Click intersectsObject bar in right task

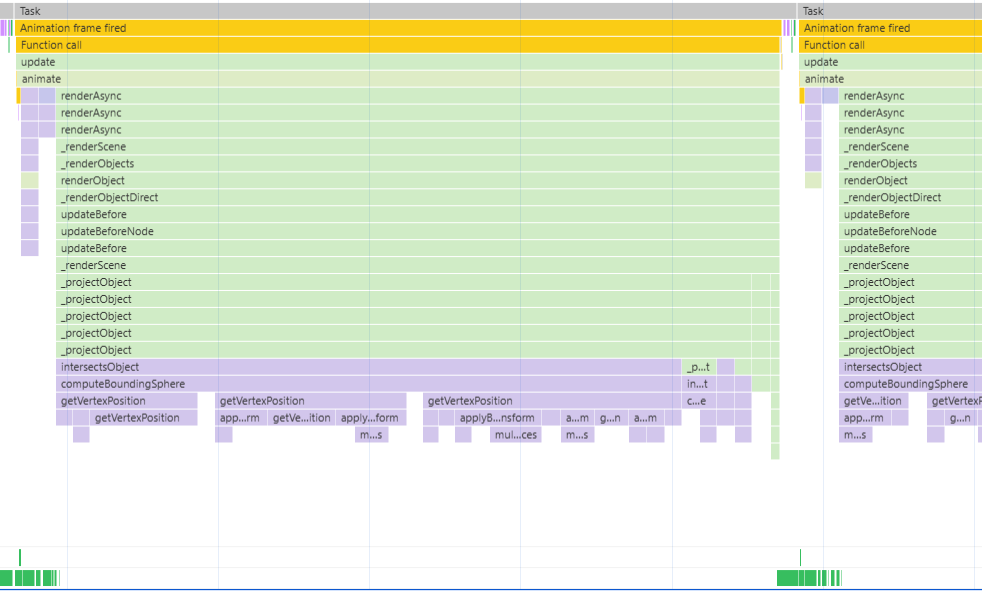(x=911, y=366)
